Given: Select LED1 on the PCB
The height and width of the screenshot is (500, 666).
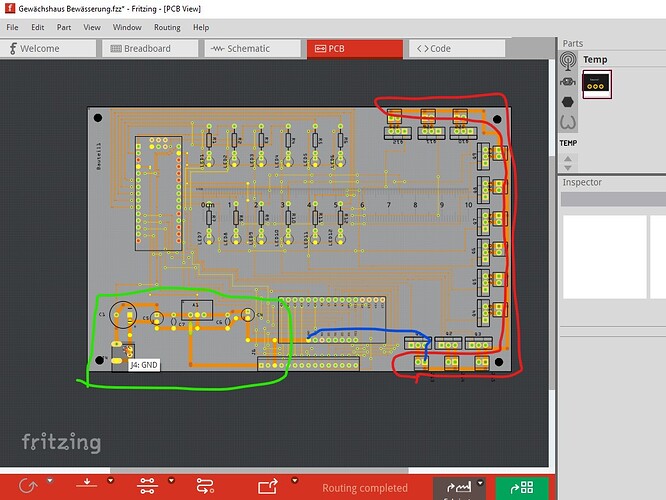Looking at the screenshot, I should [209, 160].
